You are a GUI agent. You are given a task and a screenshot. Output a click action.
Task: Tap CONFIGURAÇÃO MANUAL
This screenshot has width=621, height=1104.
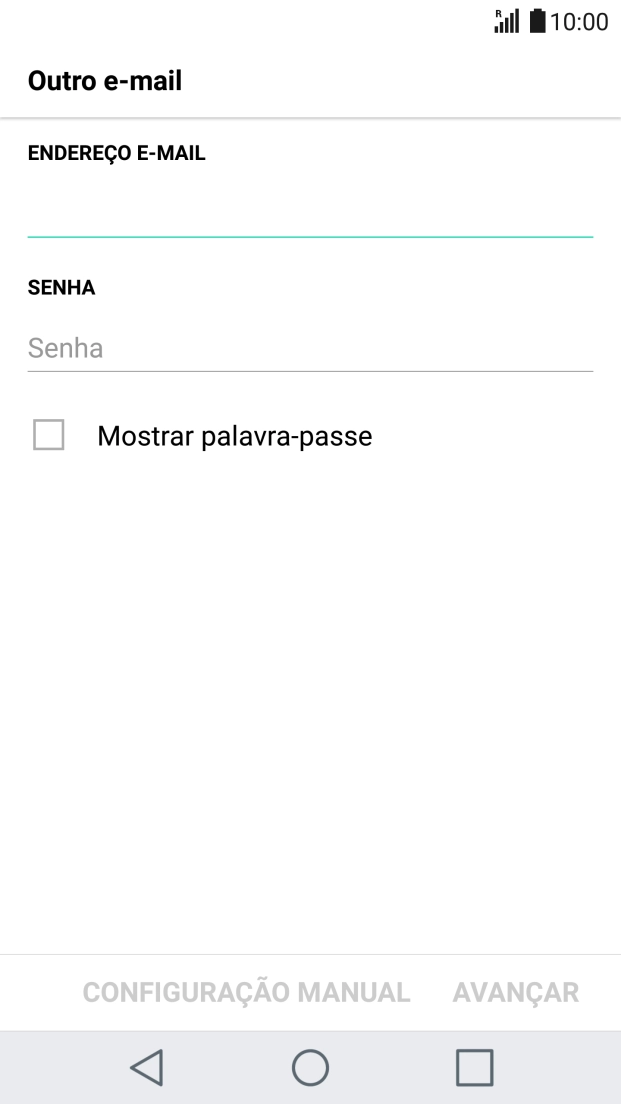tap(246, 992)
